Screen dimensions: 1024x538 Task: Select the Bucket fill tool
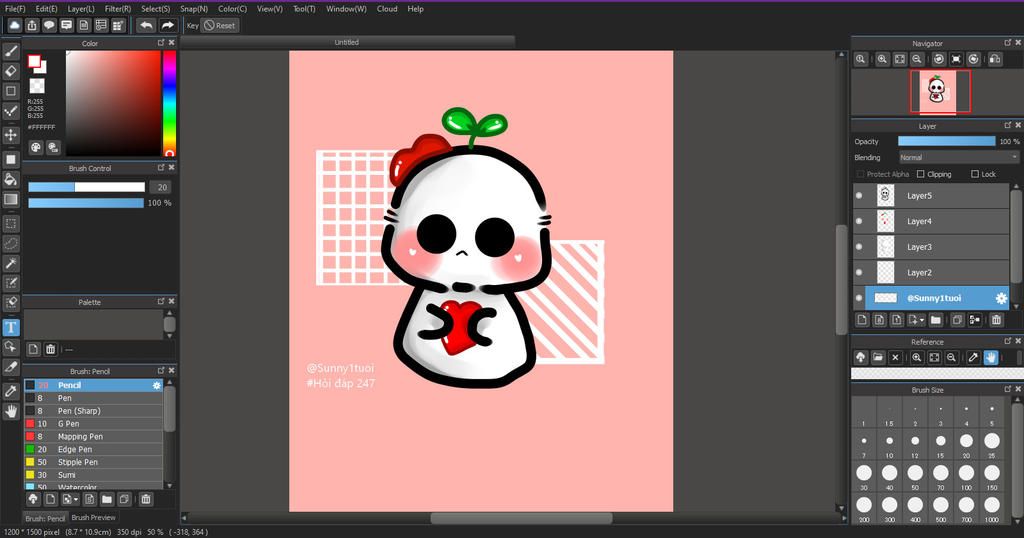click(10, 179)
